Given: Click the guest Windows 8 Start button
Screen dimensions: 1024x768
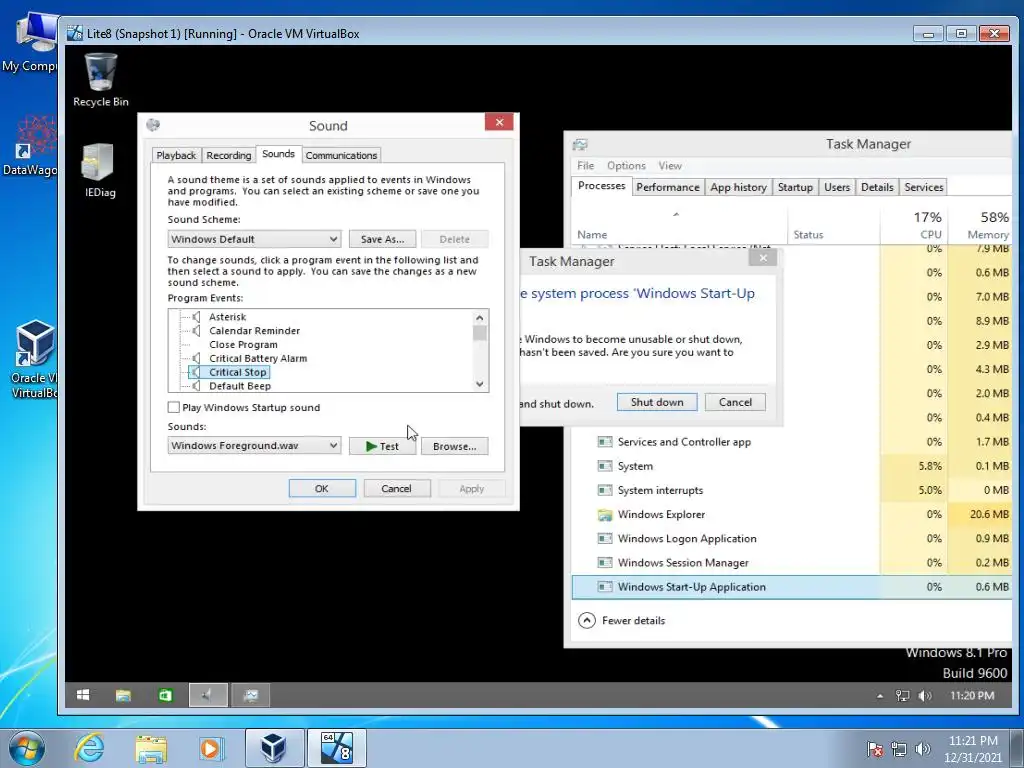Looking at the screenshot, I should coord(83,696).
